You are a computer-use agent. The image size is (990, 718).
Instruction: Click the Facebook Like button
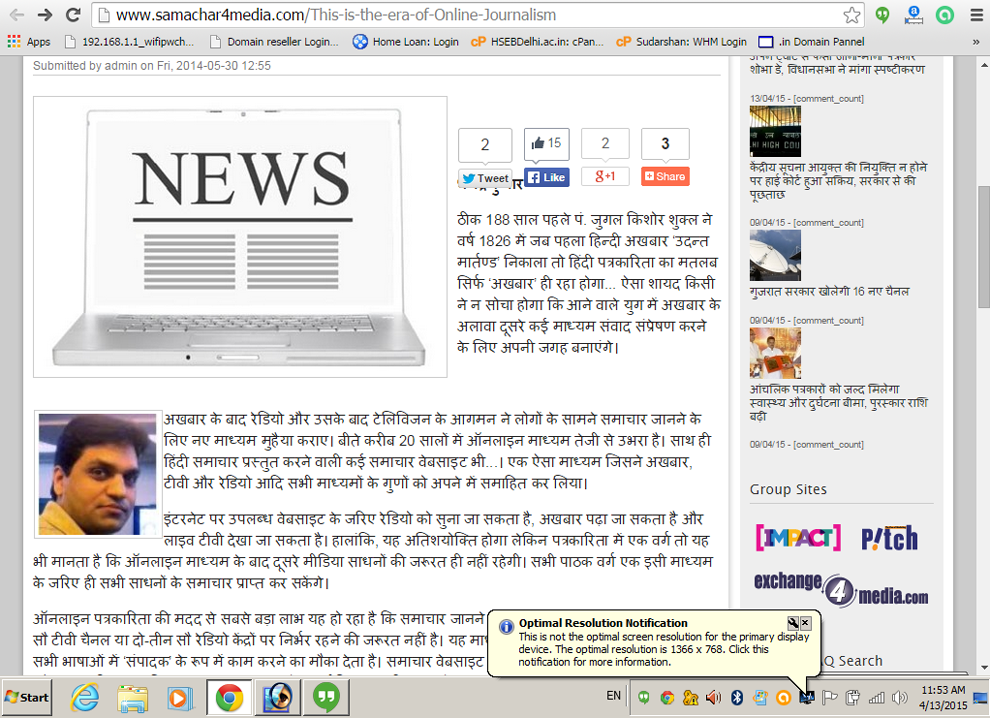(x=546, y=177)
